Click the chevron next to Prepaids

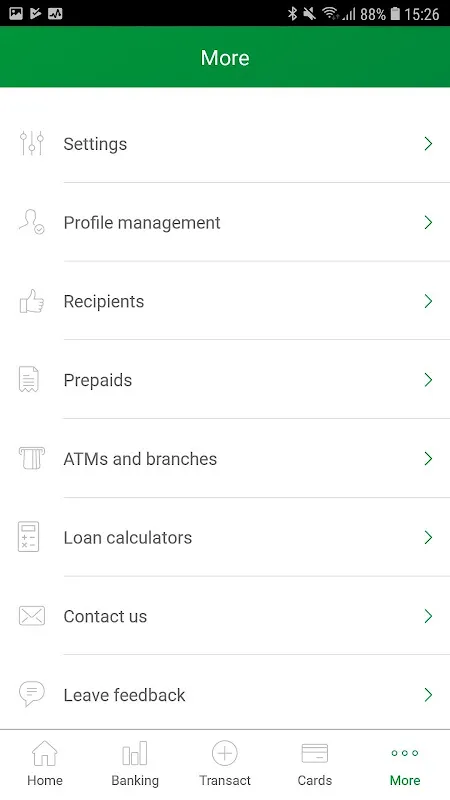tap(428, 380)
